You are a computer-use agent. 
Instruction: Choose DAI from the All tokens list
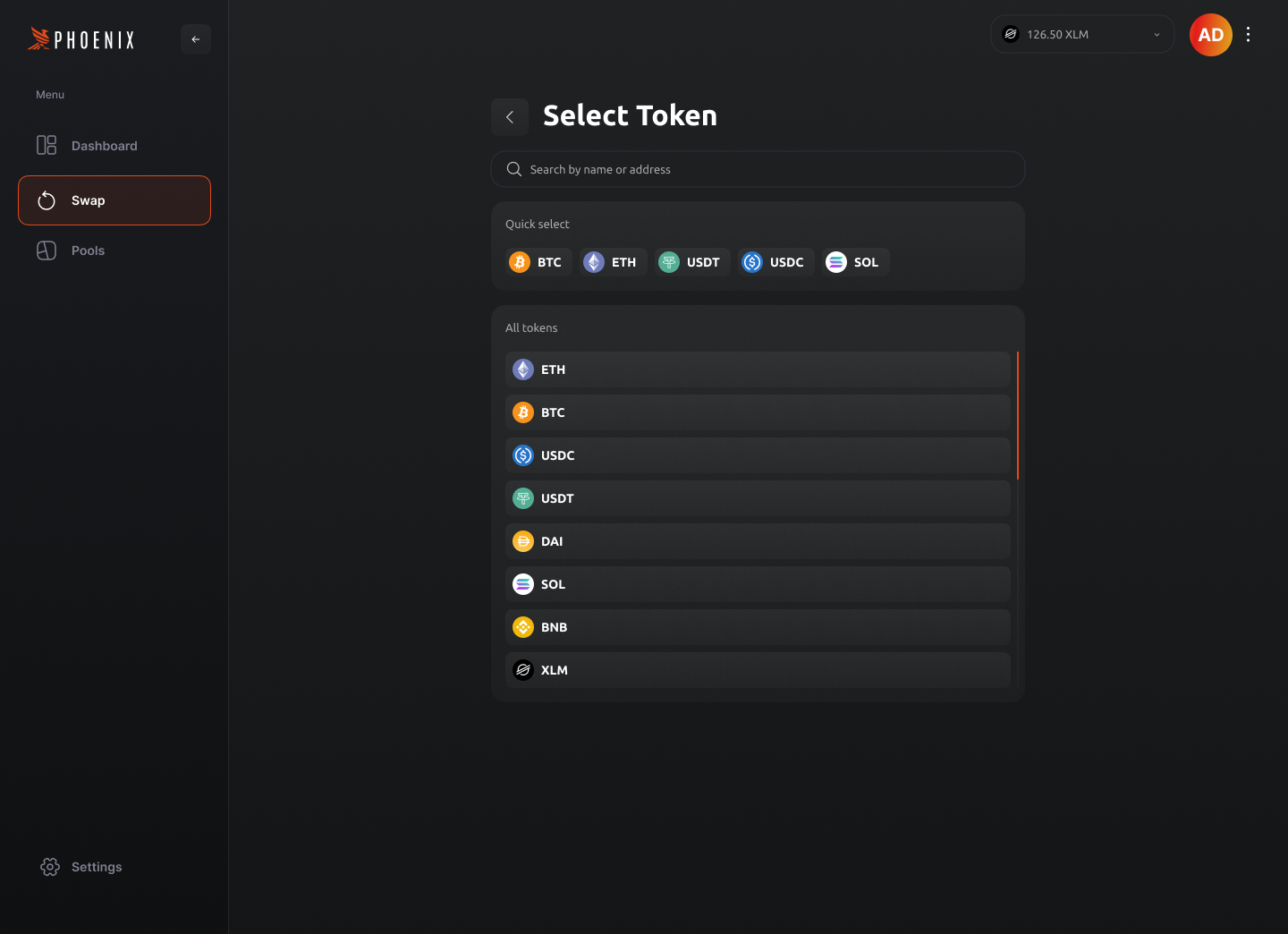(x=758, y=541)
